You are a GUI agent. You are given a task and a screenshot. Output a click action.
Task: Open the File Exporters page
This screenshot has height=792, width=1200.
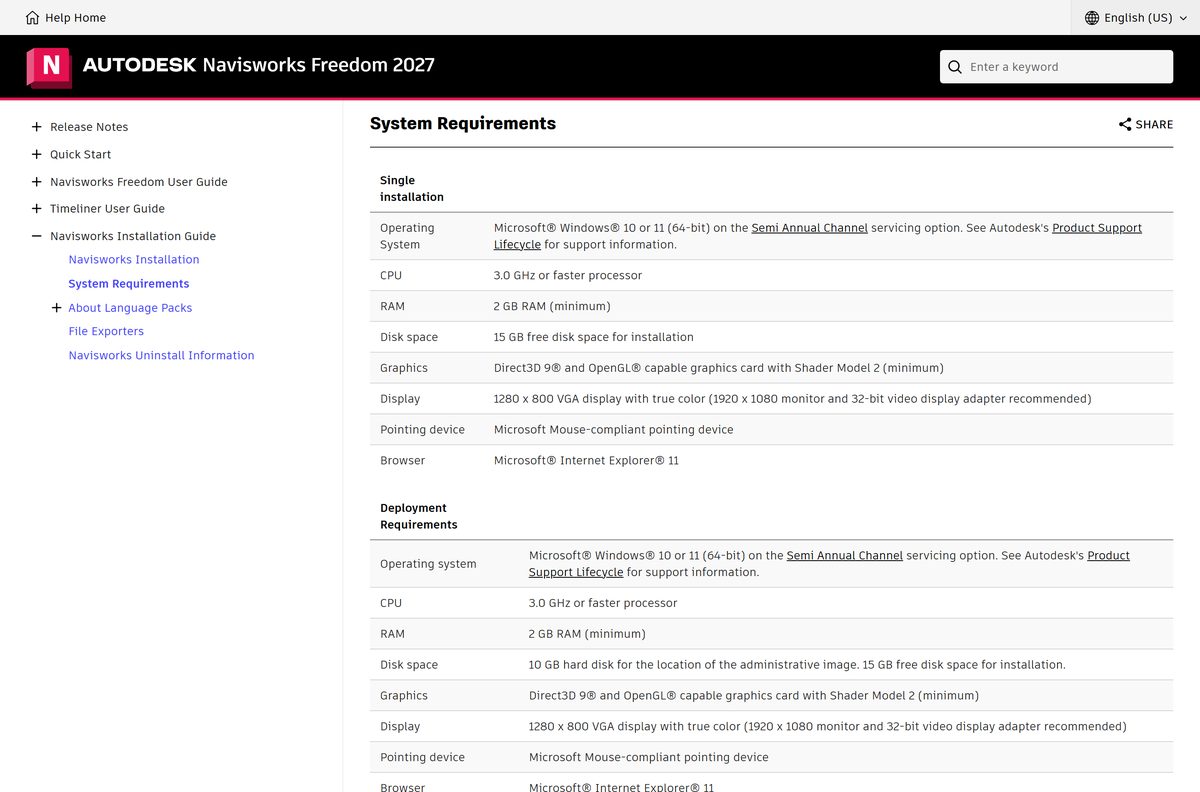[106, 331]
